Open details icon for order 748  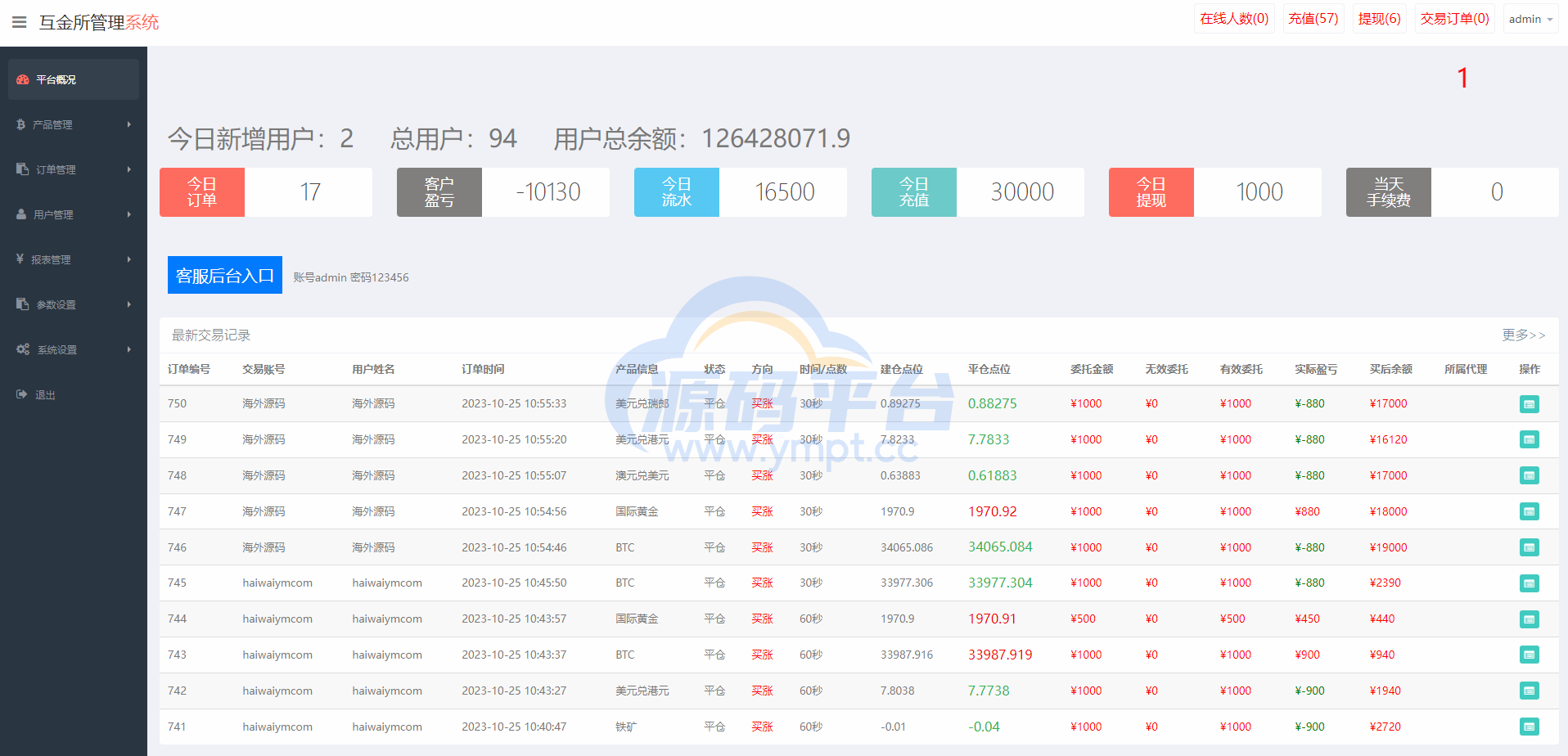(x=1529, y=475)
